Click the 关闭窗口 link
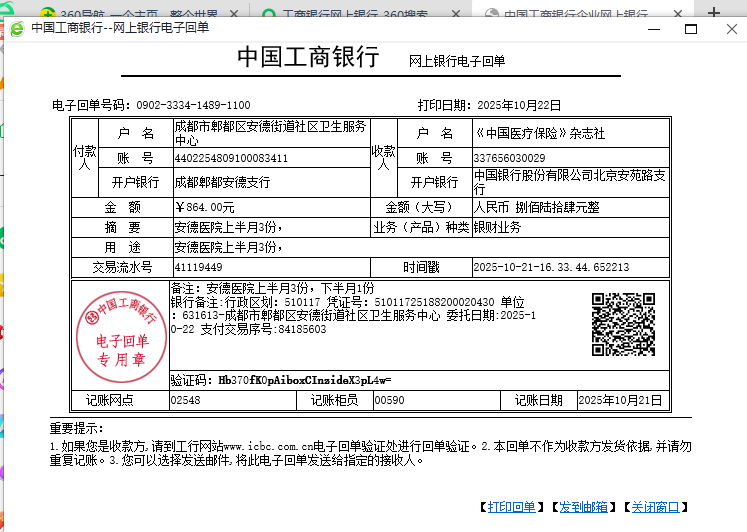Screen dimensions: 747x532 [x=656, y=507]
